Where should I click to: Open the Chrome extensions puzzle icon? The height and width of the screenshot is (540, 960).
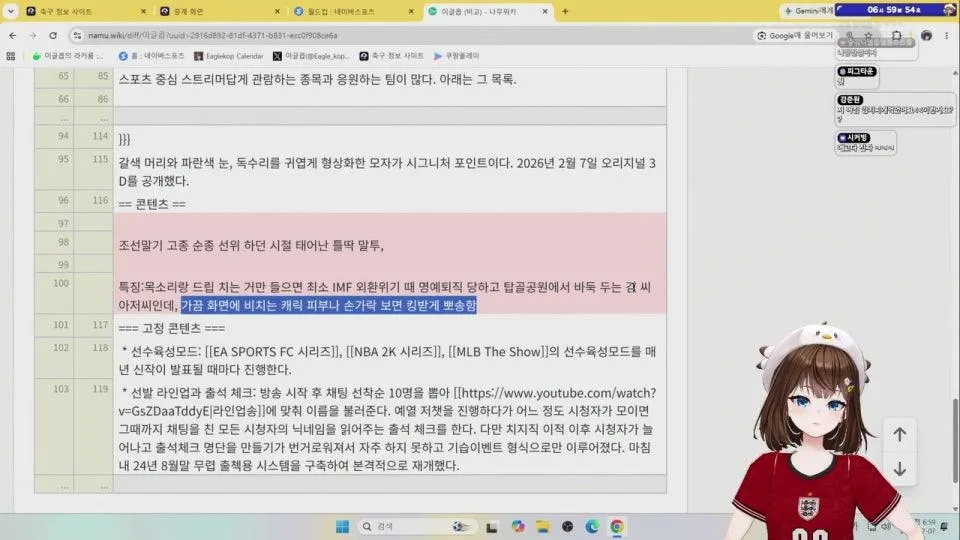tap(897, 36)
